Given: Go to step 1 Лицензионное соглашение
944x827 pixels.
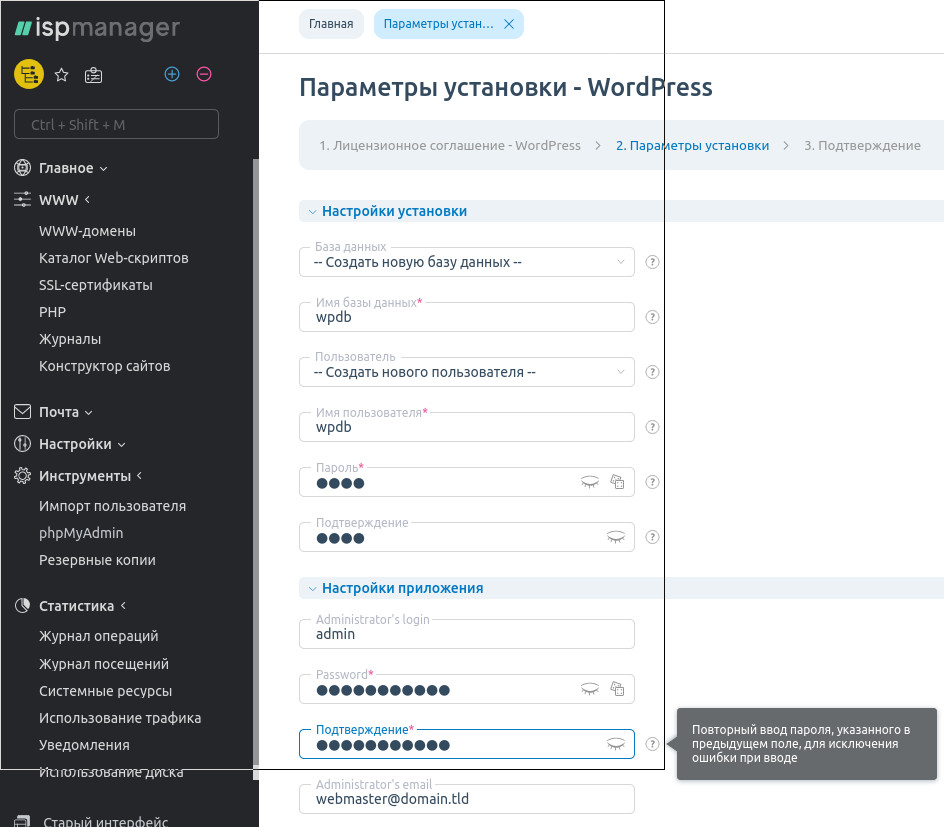Looking at the screenshot, I should click(449, 145).
